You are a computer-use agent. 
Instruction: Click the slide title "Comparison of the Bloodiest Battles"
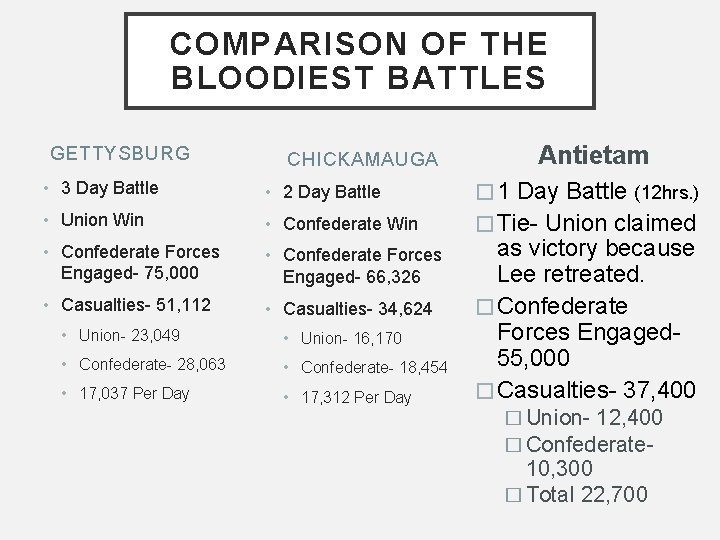click(359, 60)
